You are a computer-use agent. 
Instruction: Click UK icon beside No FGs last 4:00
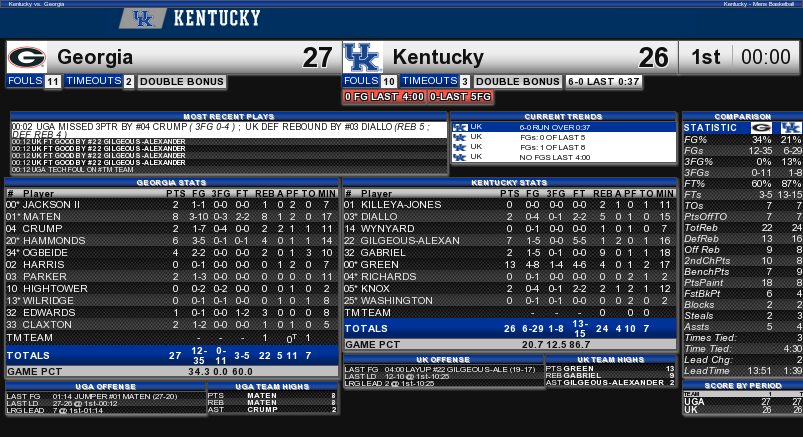pyautogui.click(x=460, y=157)
